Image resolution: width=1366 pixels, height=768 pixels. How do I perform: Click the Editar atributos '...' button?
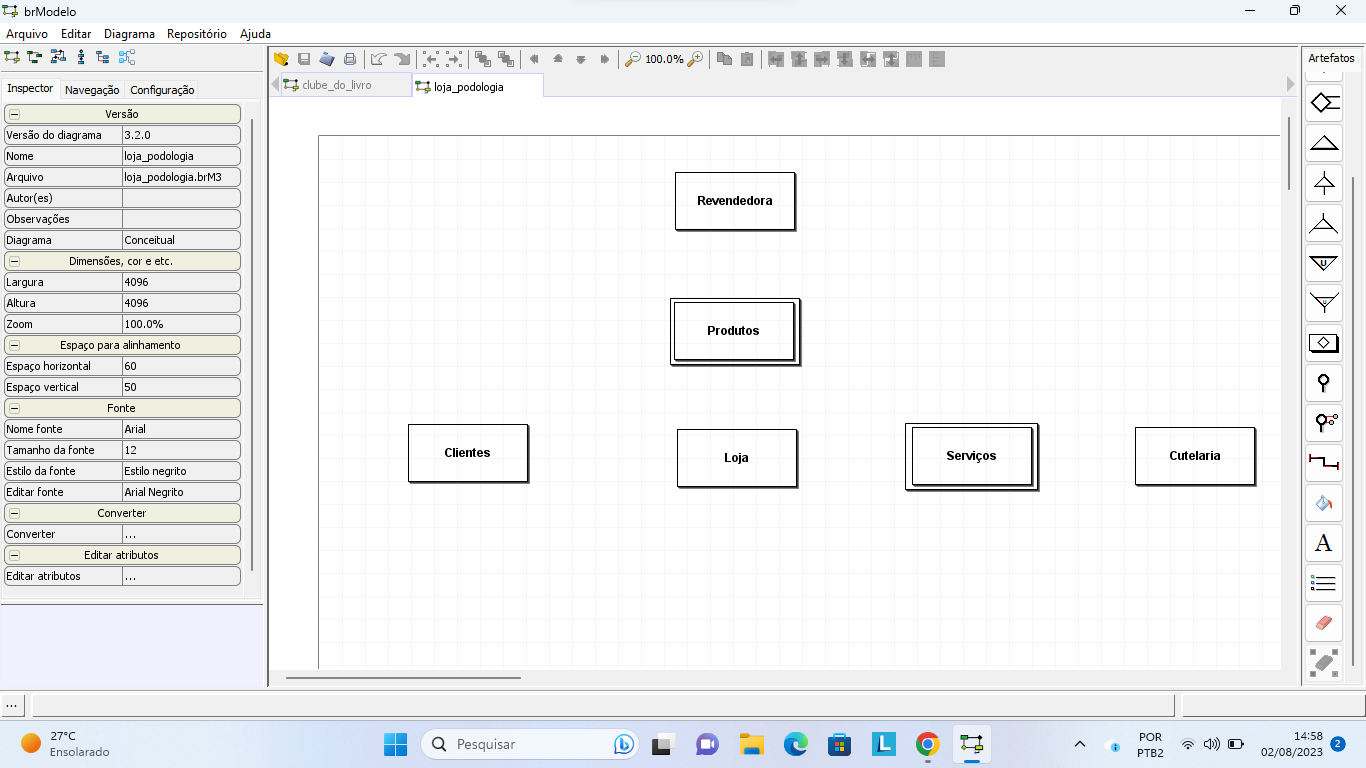pos(181,576)
